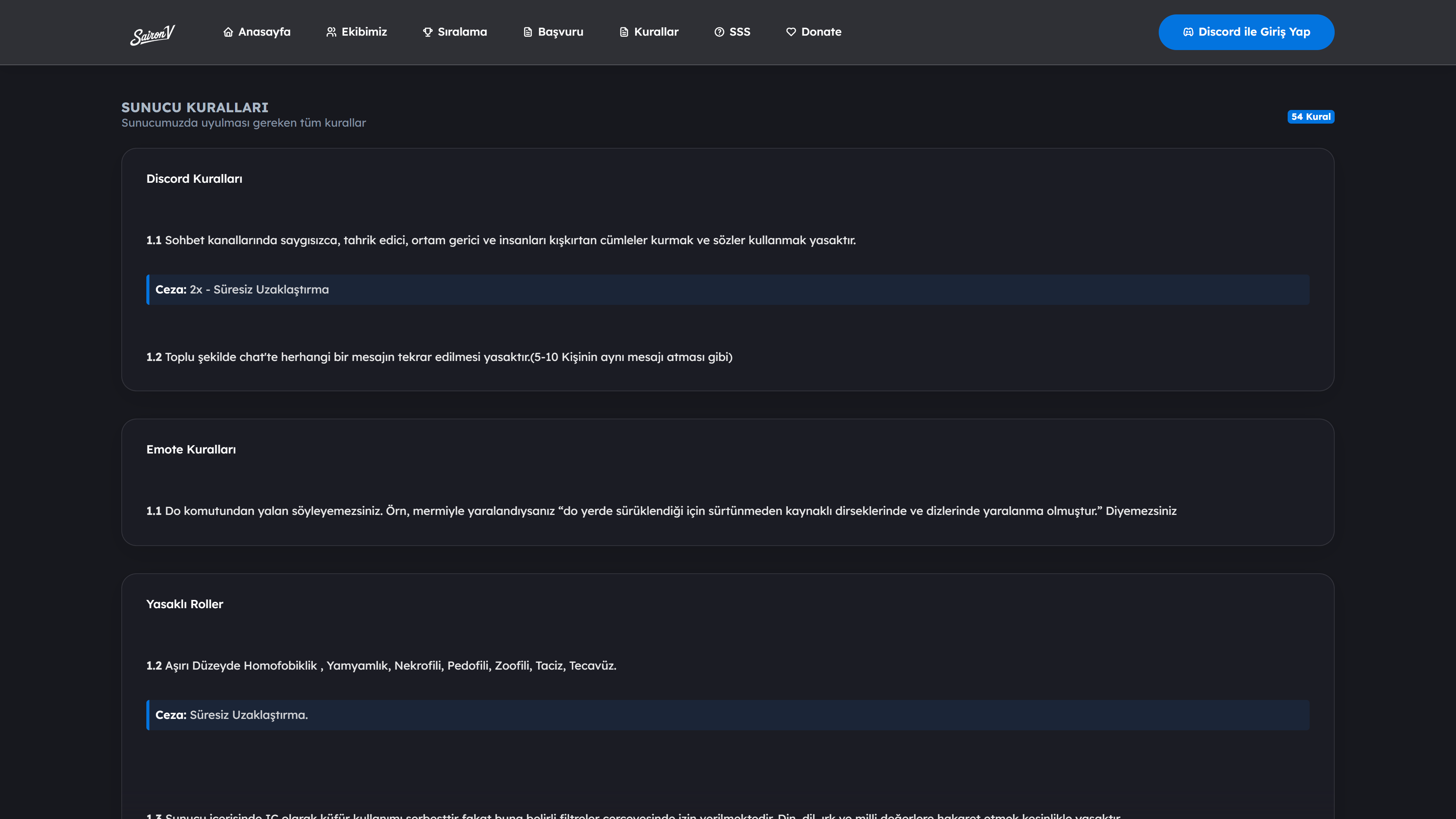Click the Discord Kuralları section heading
The width and height of the screenshot is (1456, 819).
pyautogui.click(x=194, y=179)
